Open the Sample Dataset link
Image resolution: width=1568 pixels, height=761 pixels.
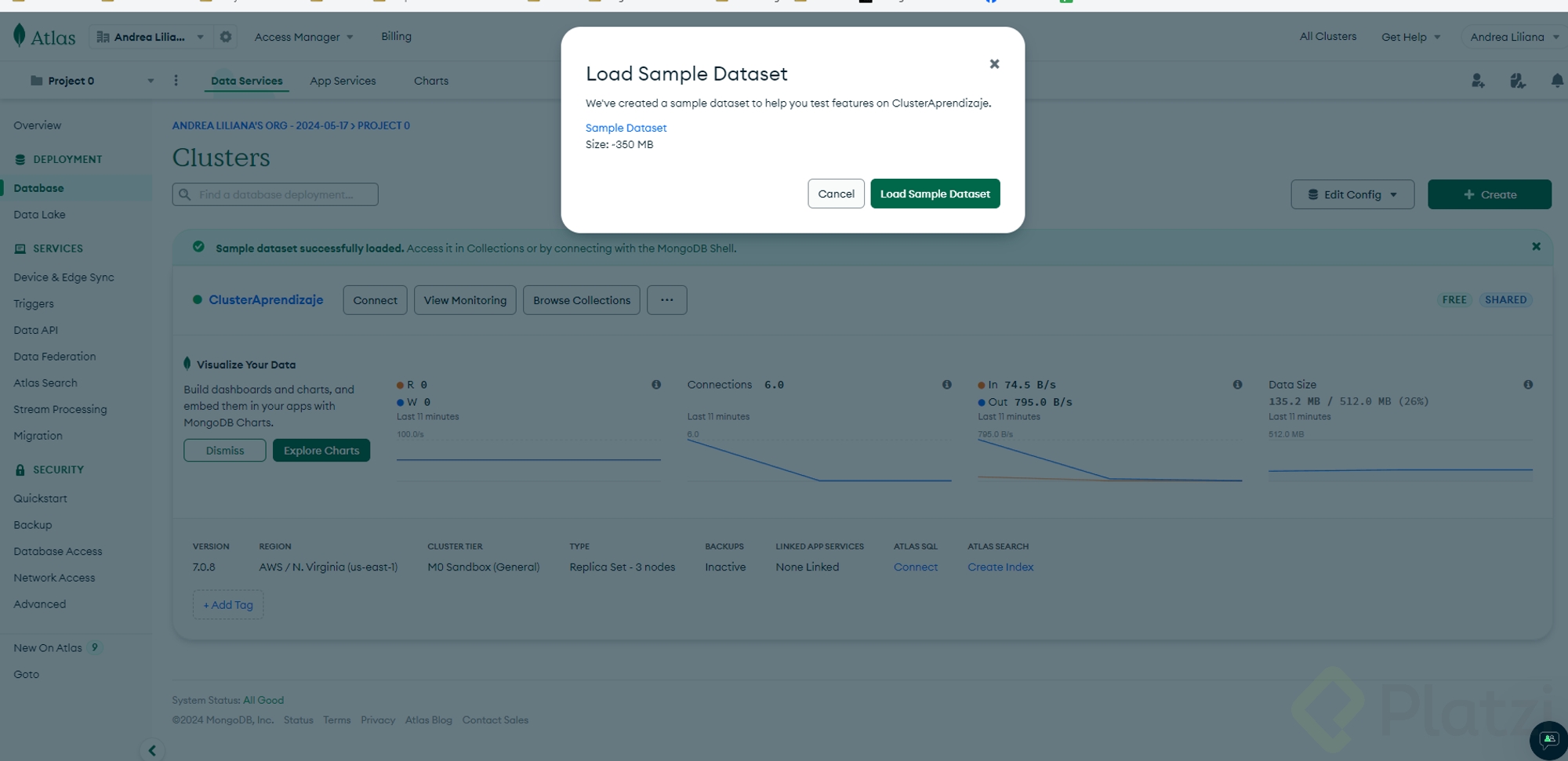point(626,128)
